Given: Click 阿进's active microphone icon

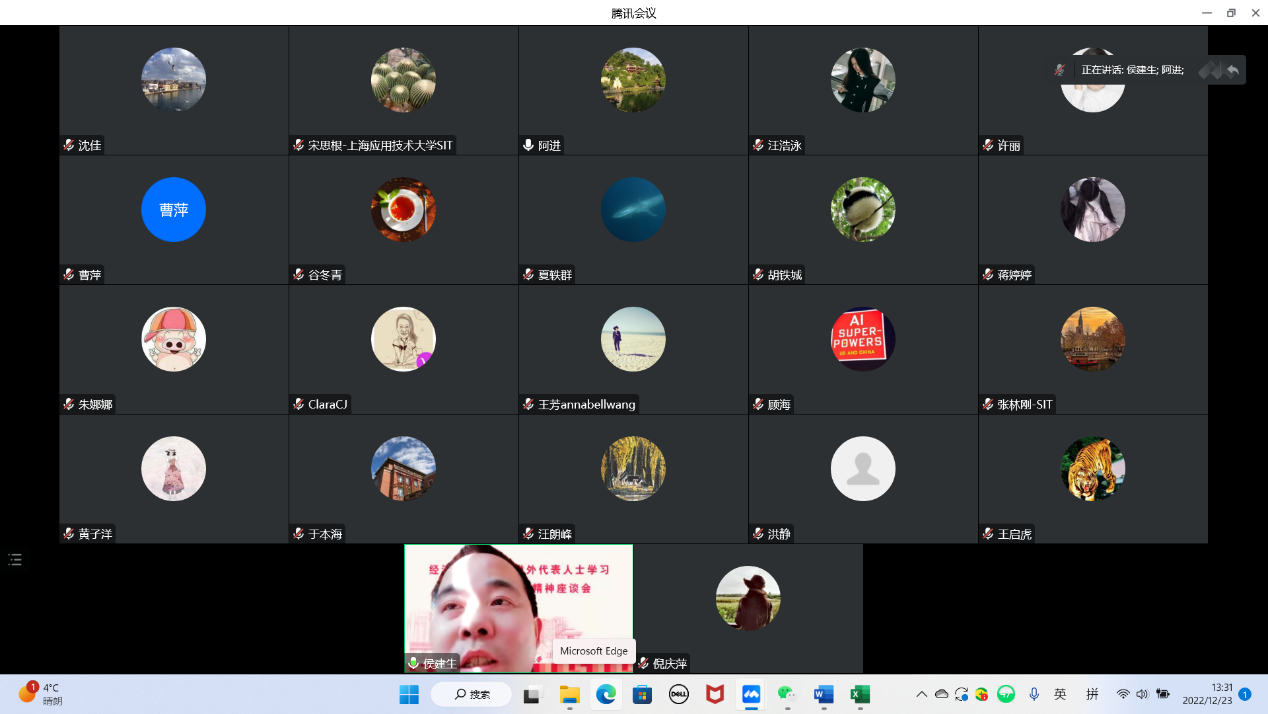Looking at the screenshot, I should click(528, 145).
